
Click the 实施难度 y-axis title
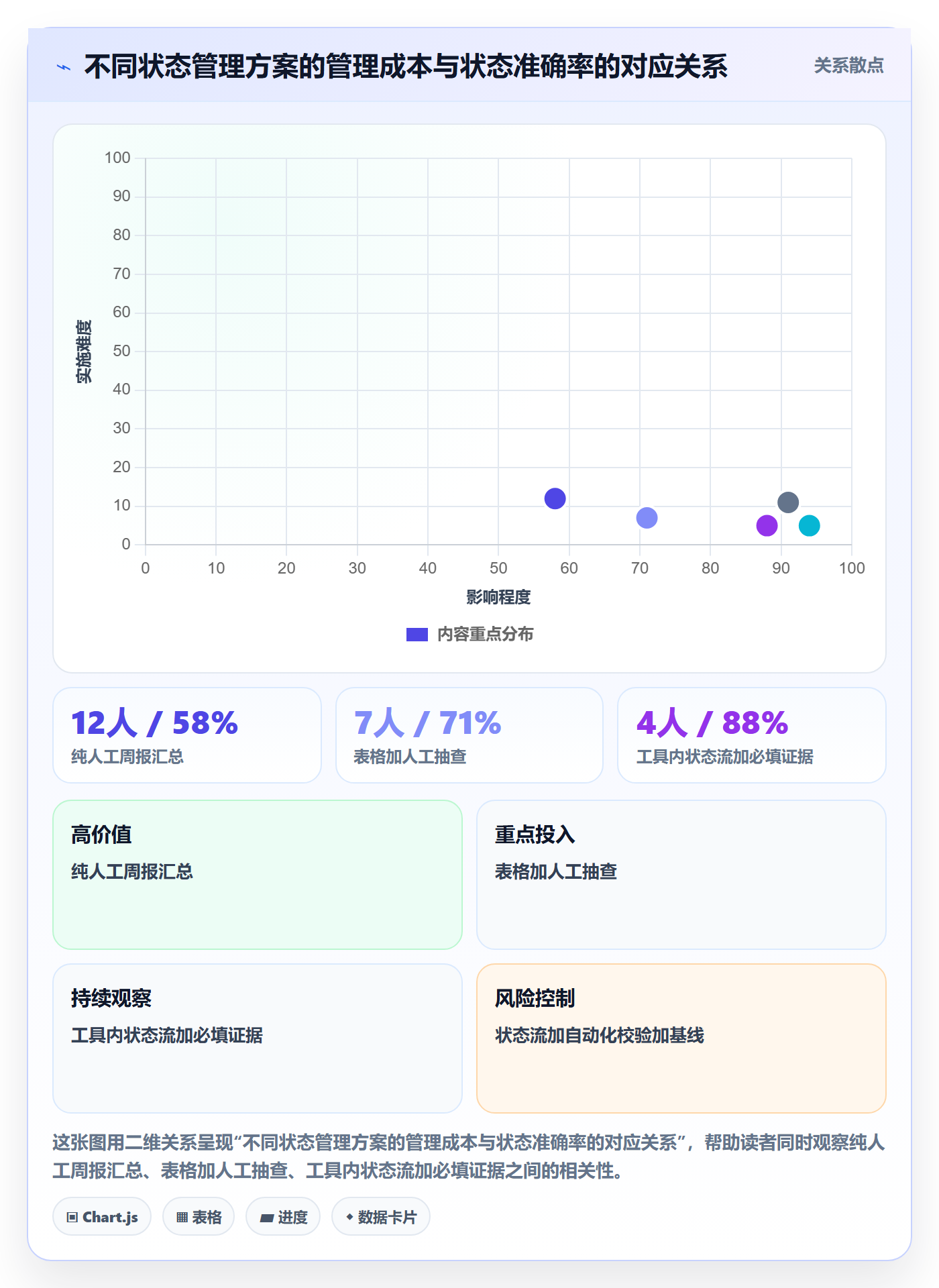(x=84, y=352)
